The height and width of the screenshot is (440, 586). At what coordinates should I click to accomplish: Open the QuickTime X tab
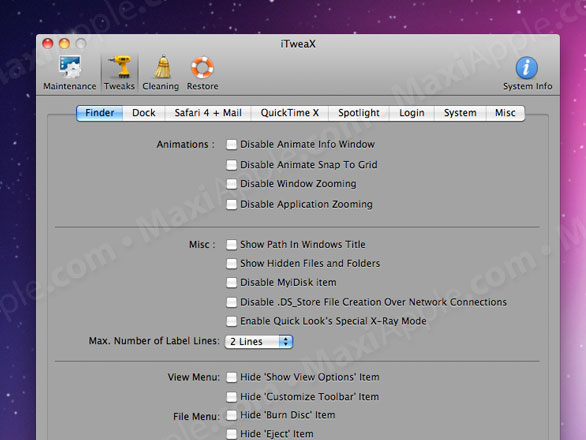click(x=290, y=113)
